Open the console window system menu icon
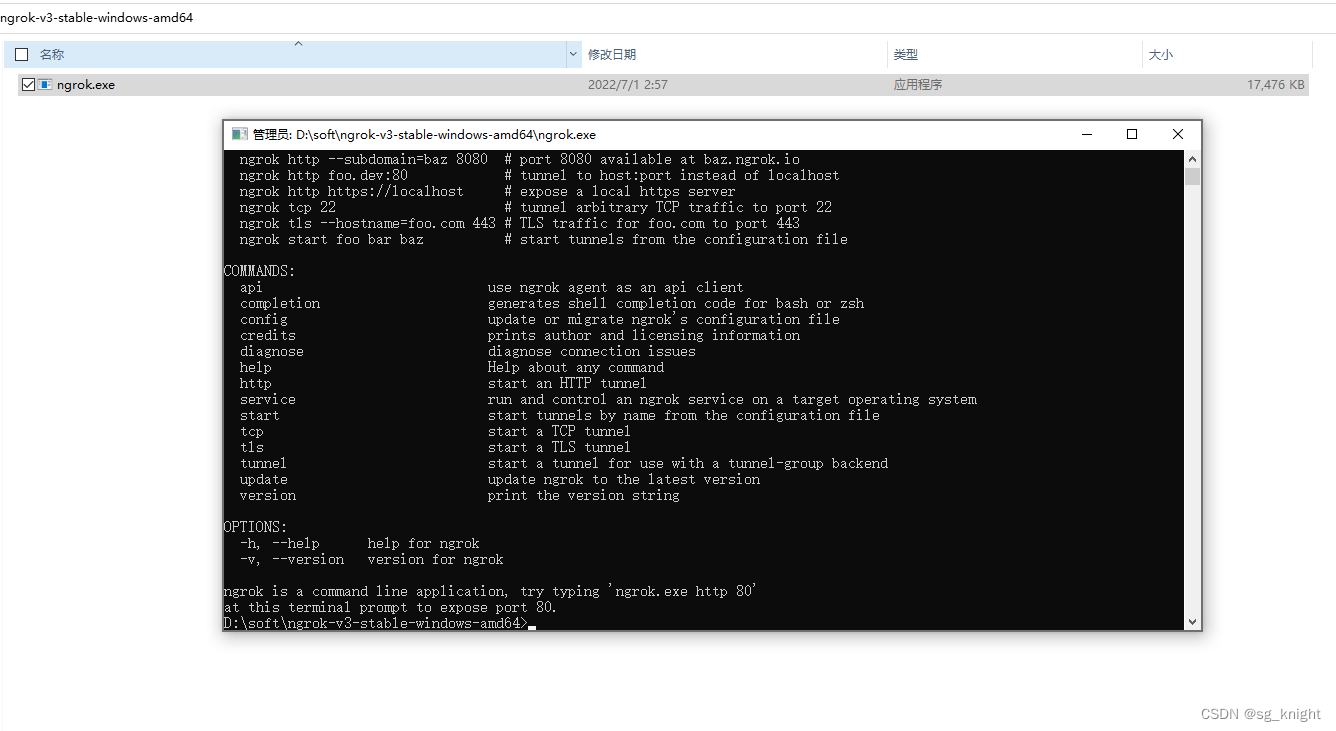The width and height of the screenshot is (1336, 731). point(239,134)
